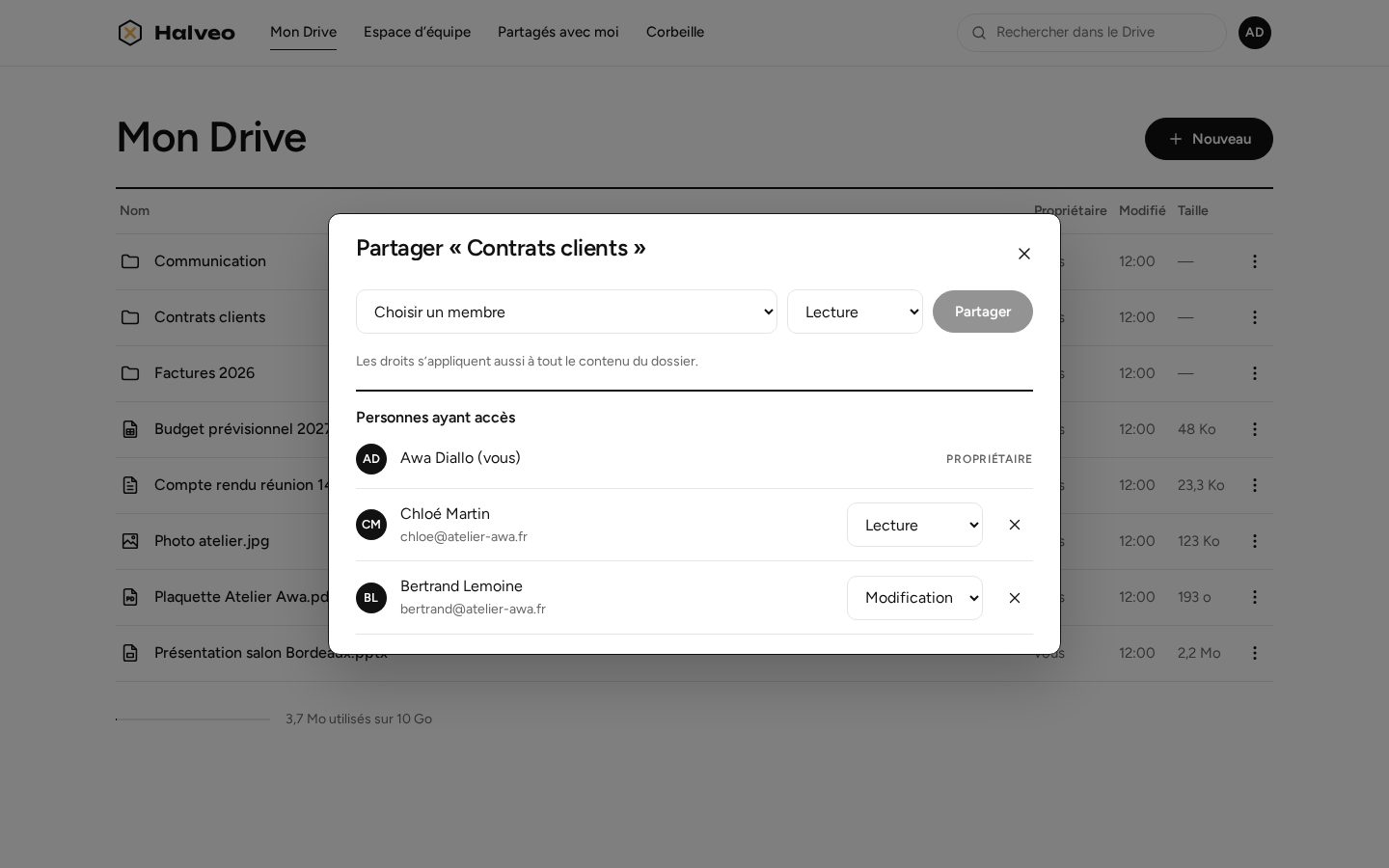The width and height of the screenshot is (1389, 868).
Task: Click the '48 Ko' size value
Action: pyautogui.click(x=1196, y=429)
